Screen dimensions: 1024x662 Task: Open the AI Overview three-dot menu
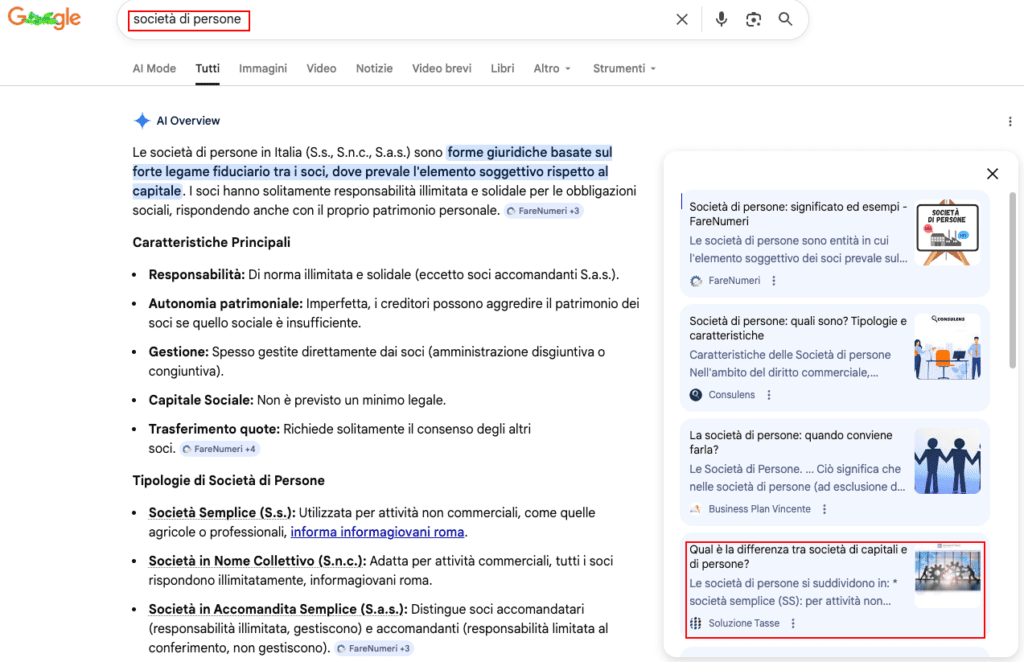(1010, 120)
